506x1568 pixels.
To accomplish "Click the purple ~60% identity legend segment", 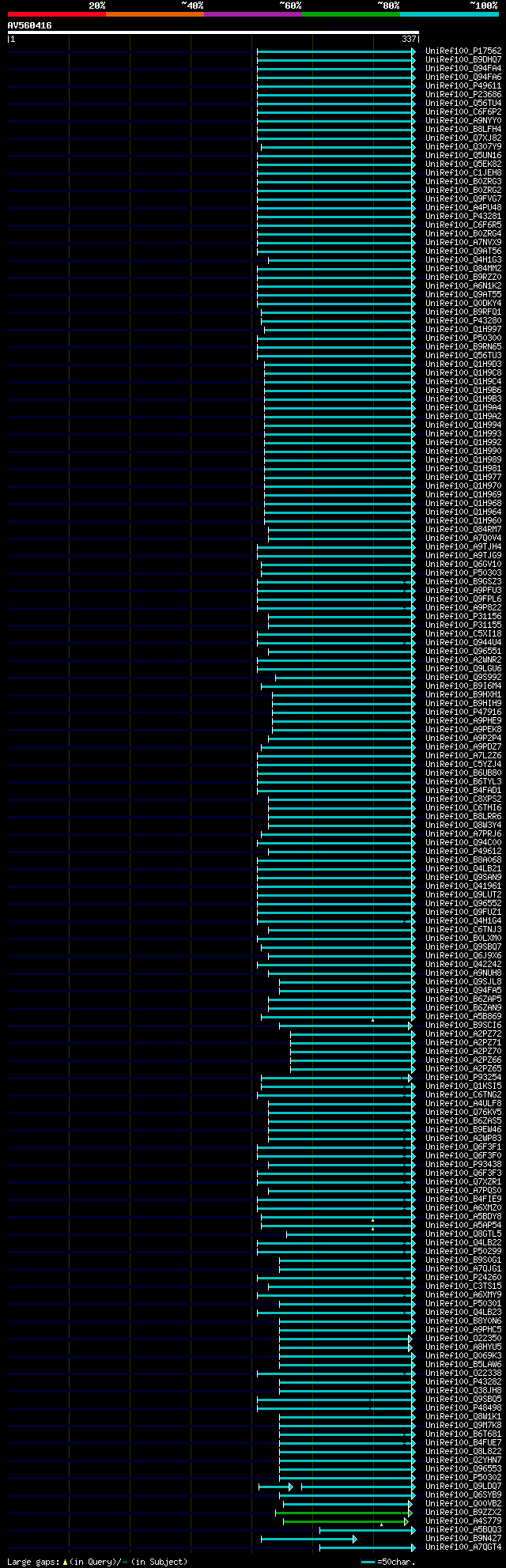I will tap(253, 14).
